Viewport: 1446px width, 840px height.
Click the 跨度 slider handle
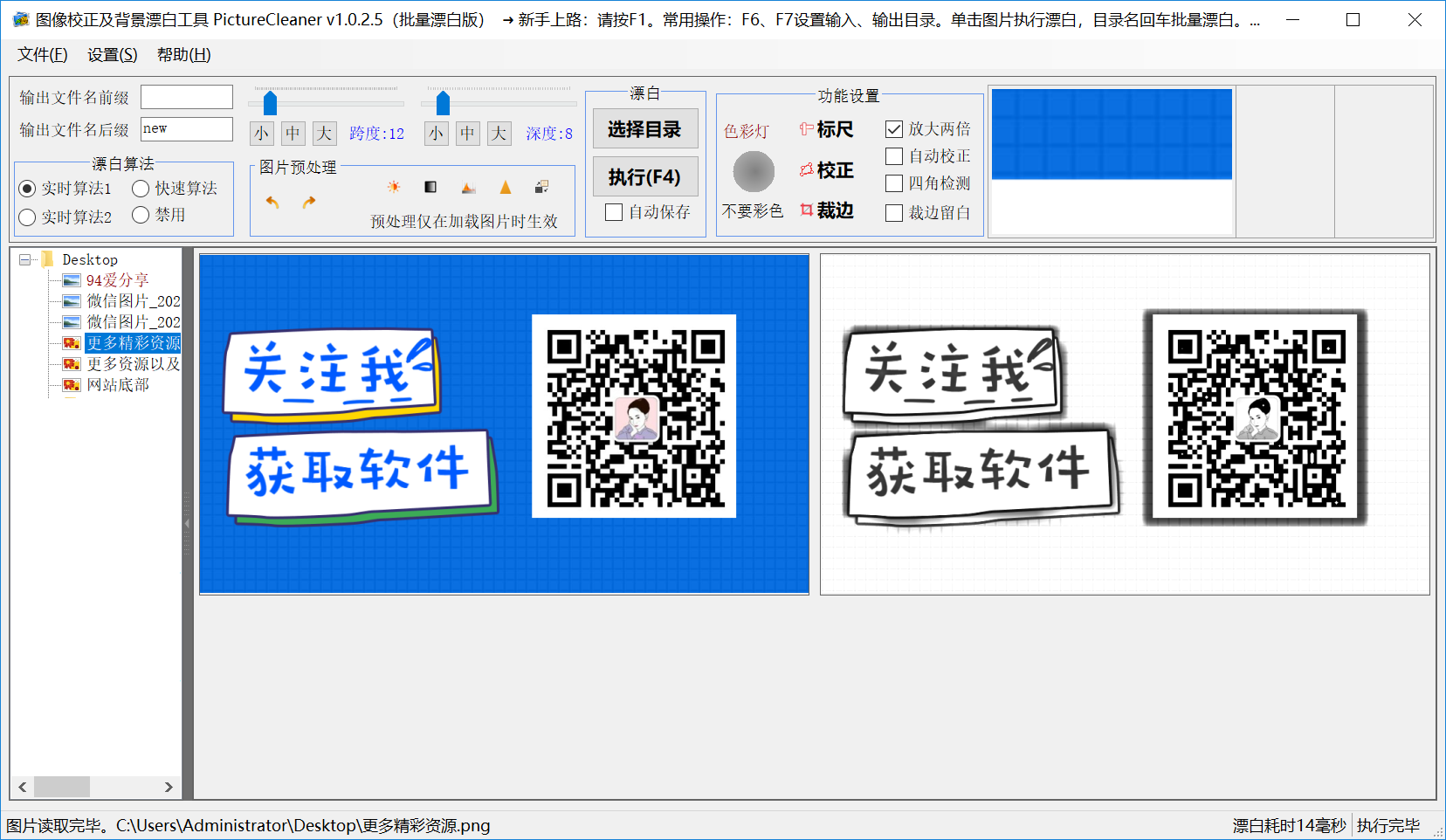(x=270, y=103)
